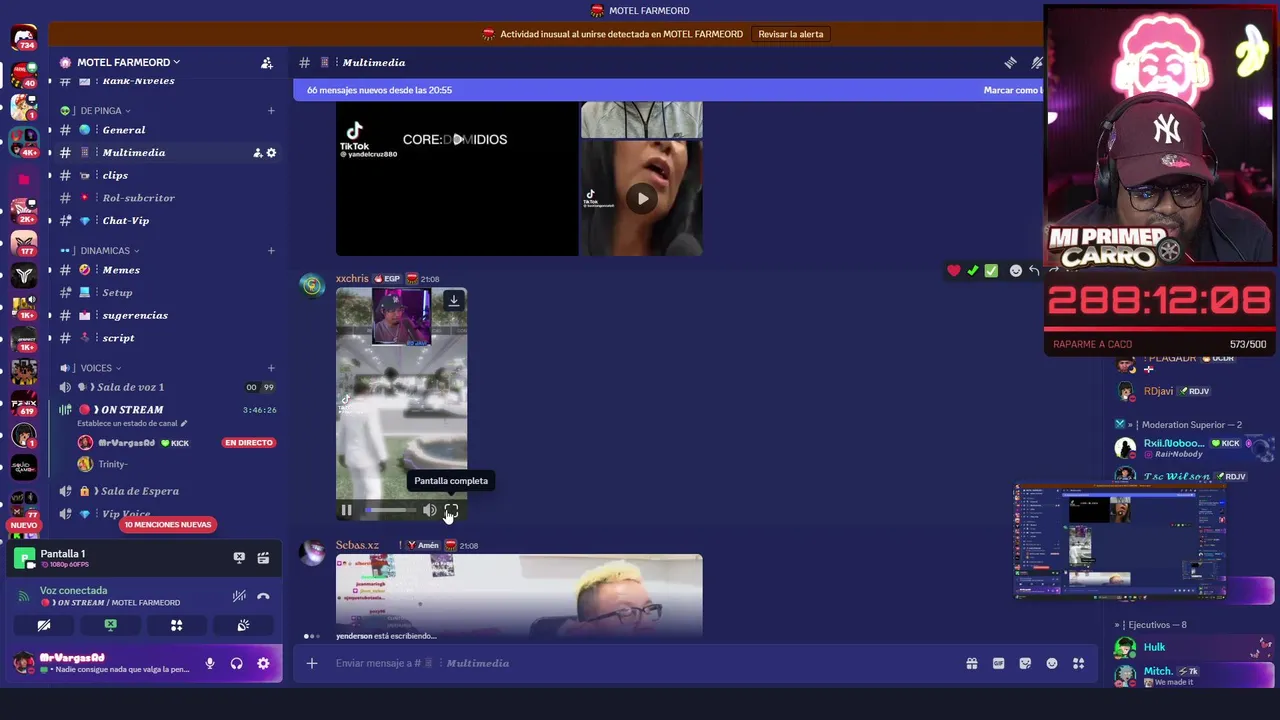Open the sticker picker

tap(1025, 663)
